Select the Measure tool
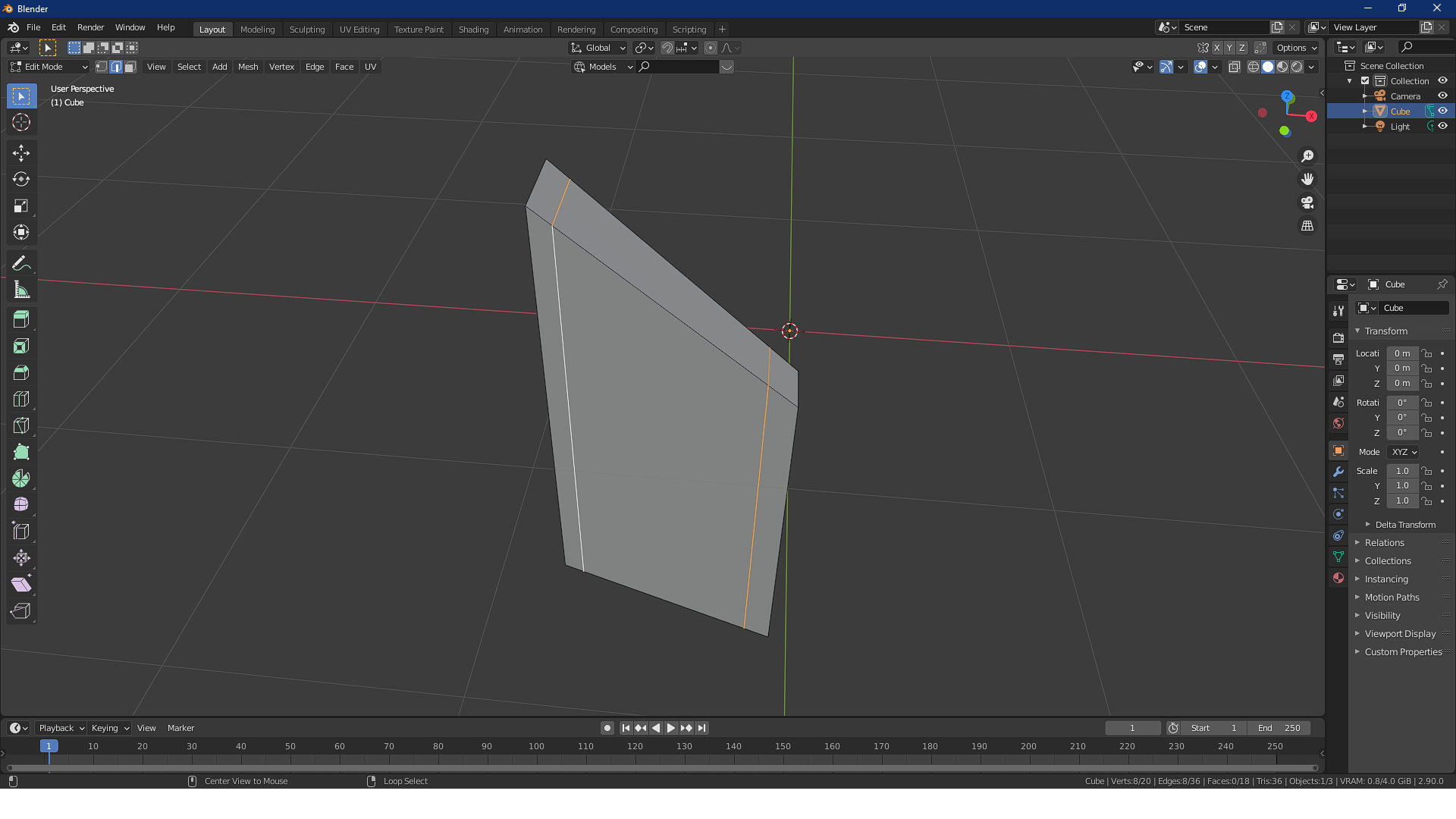The width and height of the screenshot is (1456, 819). click(21, 290)
